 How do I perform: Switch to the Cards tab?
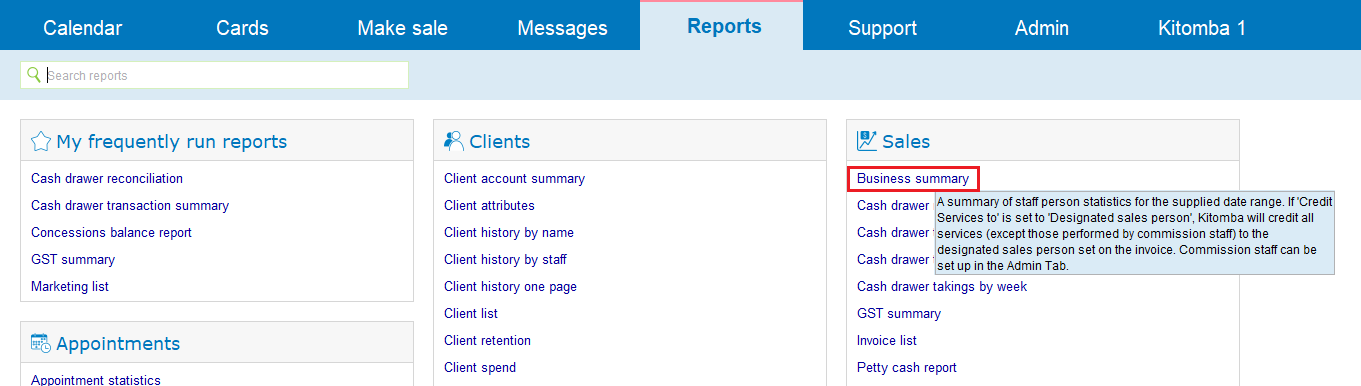point(242,28)
